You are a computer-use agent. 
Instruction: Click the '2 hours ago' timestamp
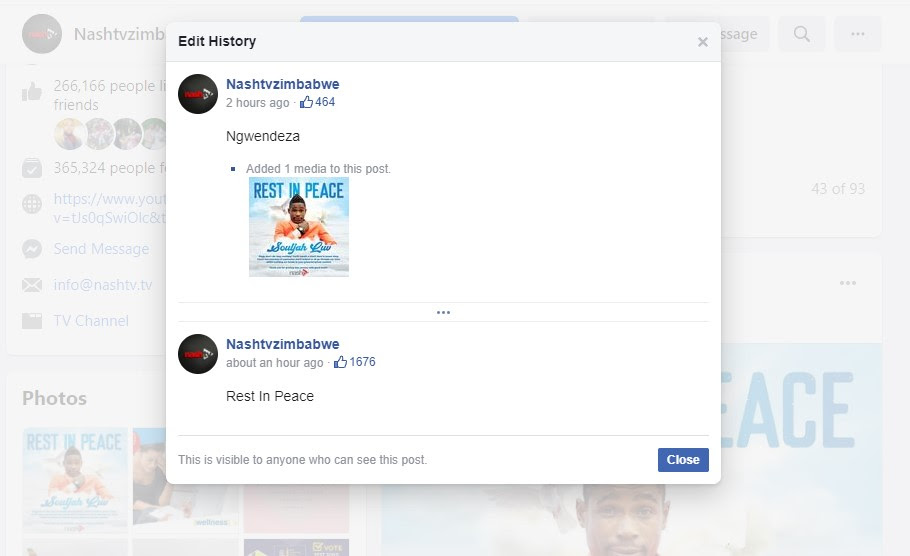click(257, 103)
